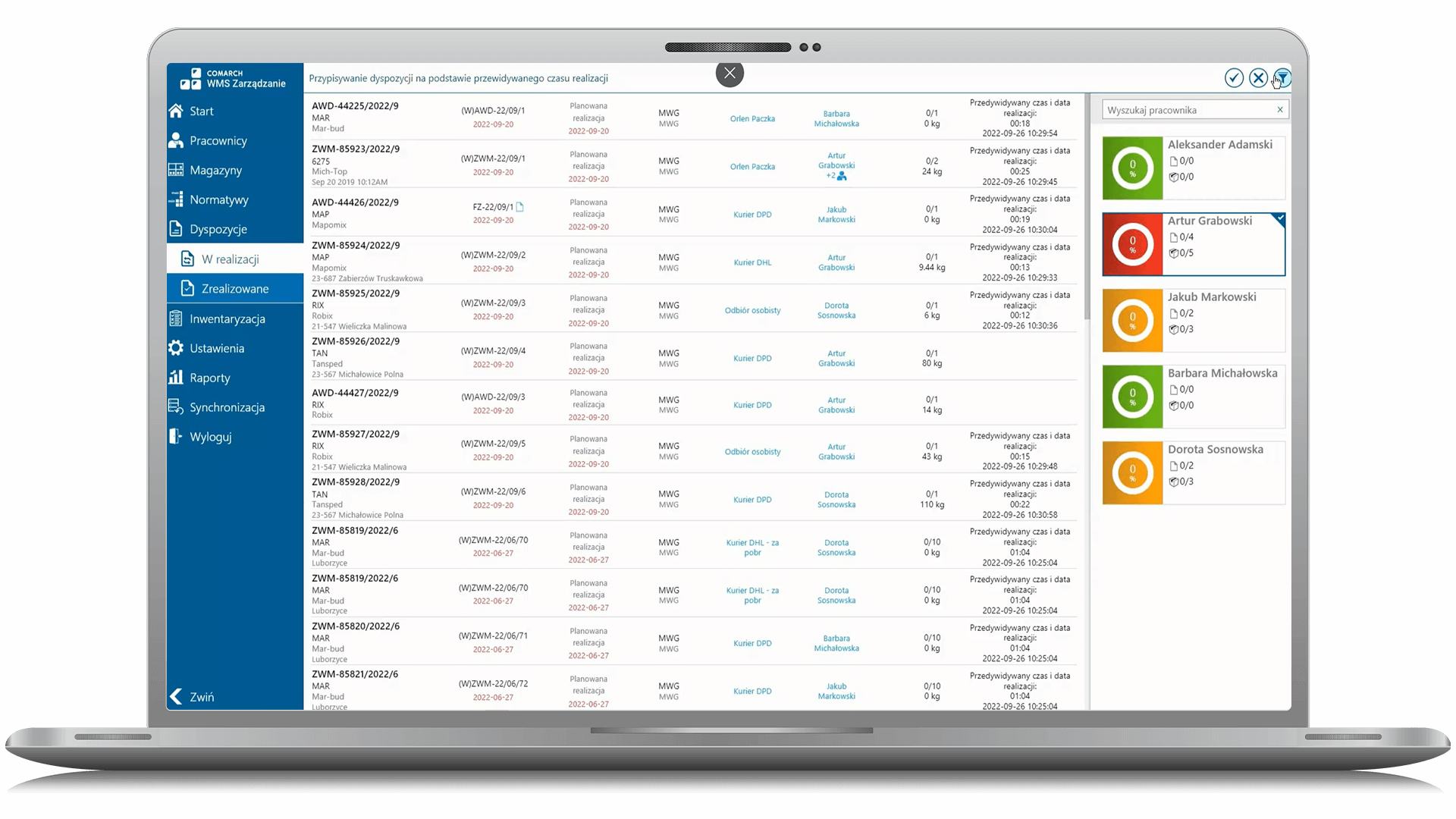Viewport: 1456px width, 819px height.
Task: Open the Start home icon in sidebar
Action: [176, 111]
